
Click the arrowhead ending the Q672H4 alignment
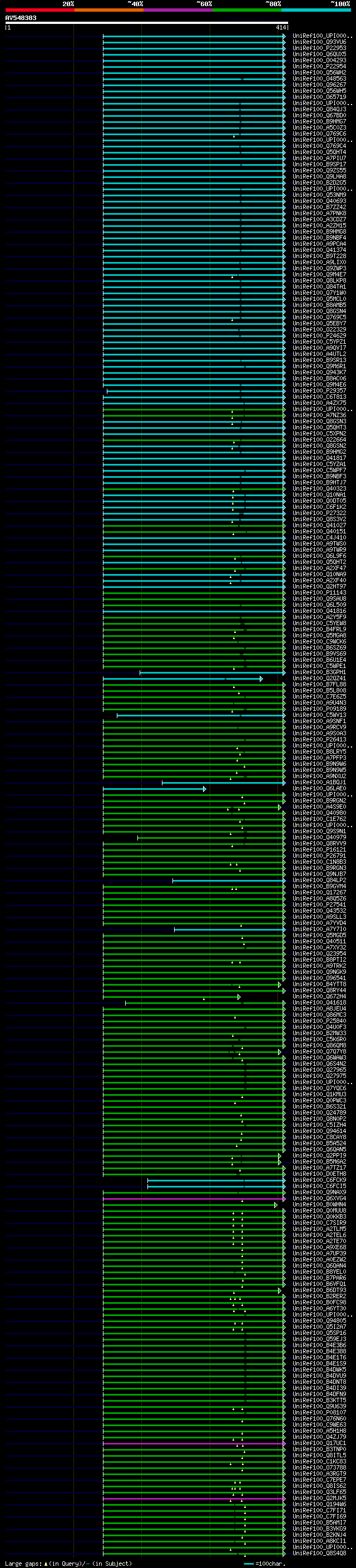pyautogui.click(x=239, y=997)
